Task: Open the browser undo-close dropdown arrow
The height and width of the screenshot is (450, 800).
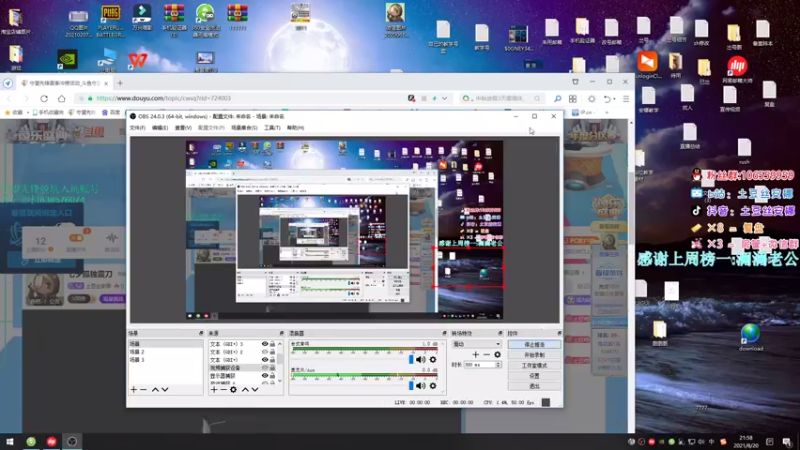Action: tap(614, 98)
